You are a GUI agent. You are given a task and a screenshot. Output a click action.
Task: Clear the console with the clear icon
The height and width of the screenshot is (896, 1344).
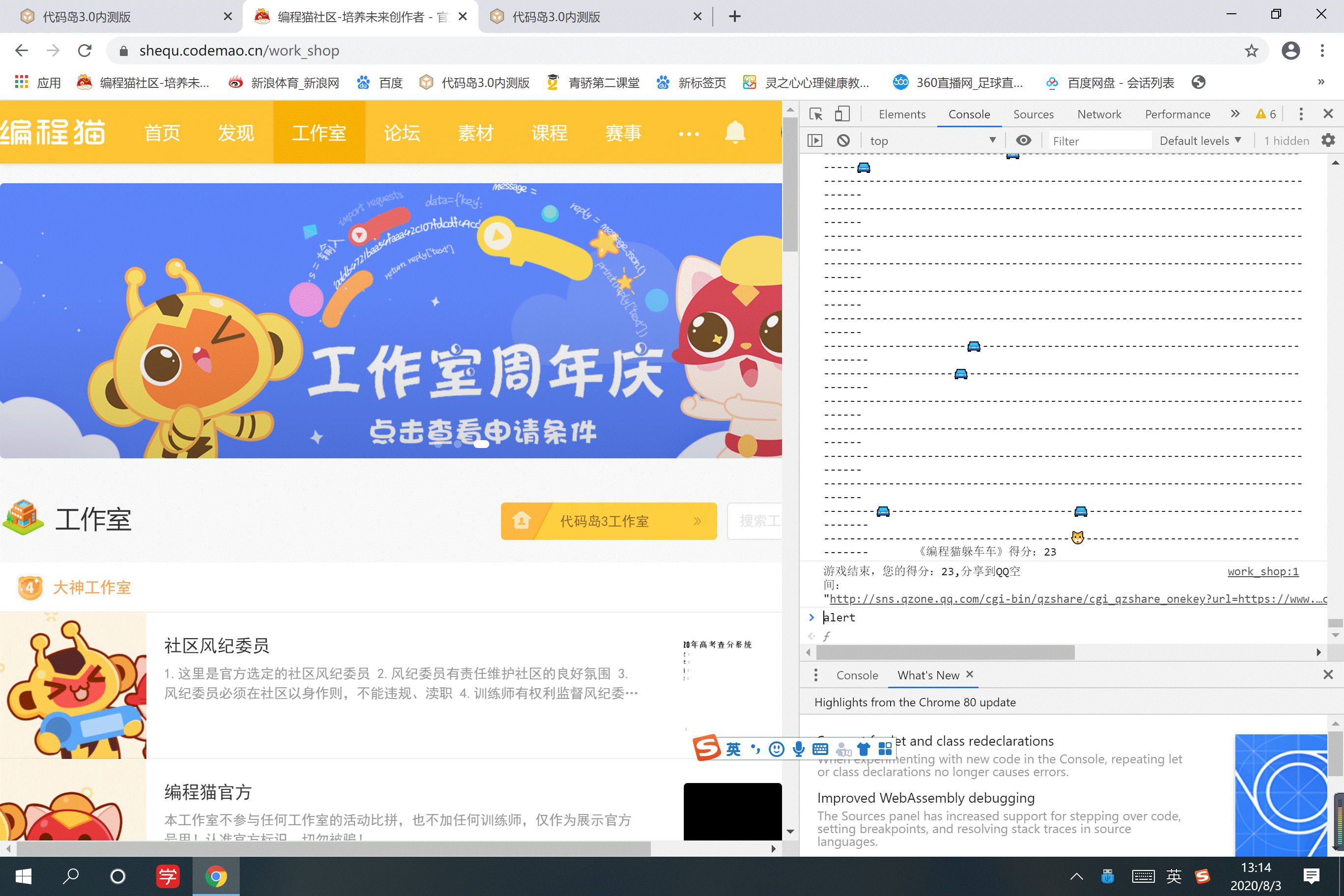(x=843, y=140)
